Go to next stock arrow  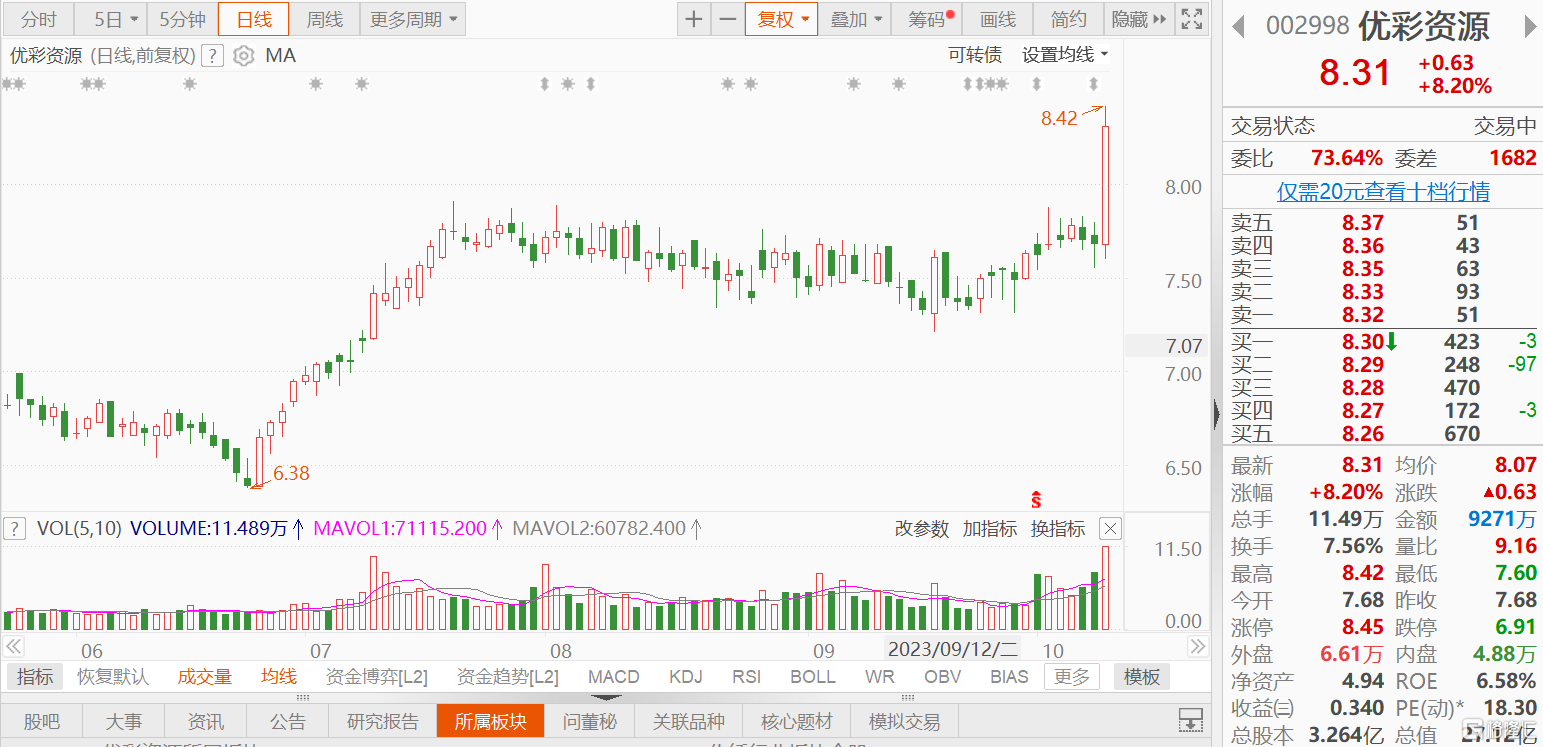[x=1531, y=26]
